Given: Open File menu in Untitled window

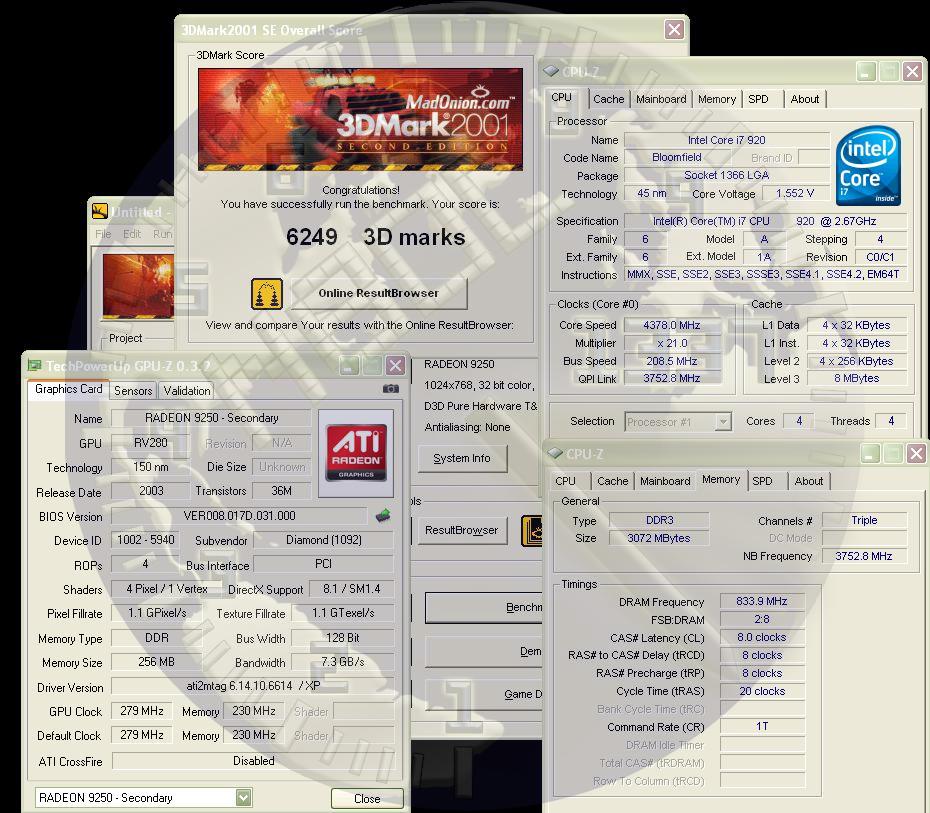Looking at the screenshot, I should 103,234.
